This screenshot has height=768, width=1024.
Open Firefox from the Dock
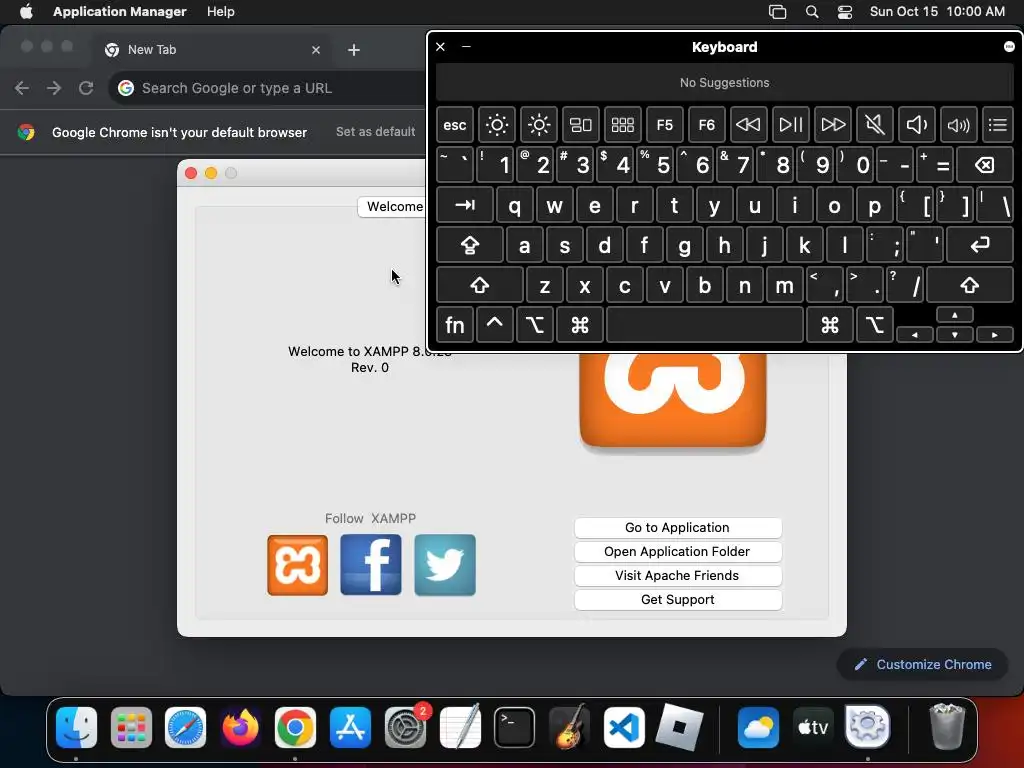(240, 728)
